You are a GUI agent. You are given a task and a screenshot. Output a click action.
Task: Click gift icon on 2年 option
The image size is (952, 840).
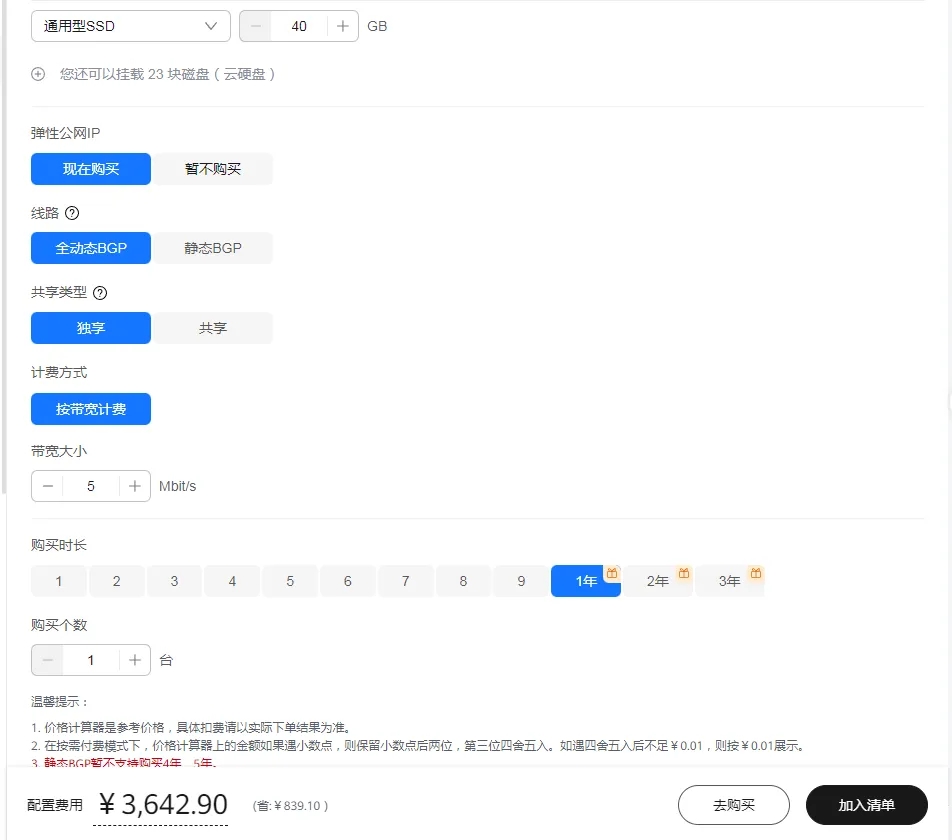683,571
